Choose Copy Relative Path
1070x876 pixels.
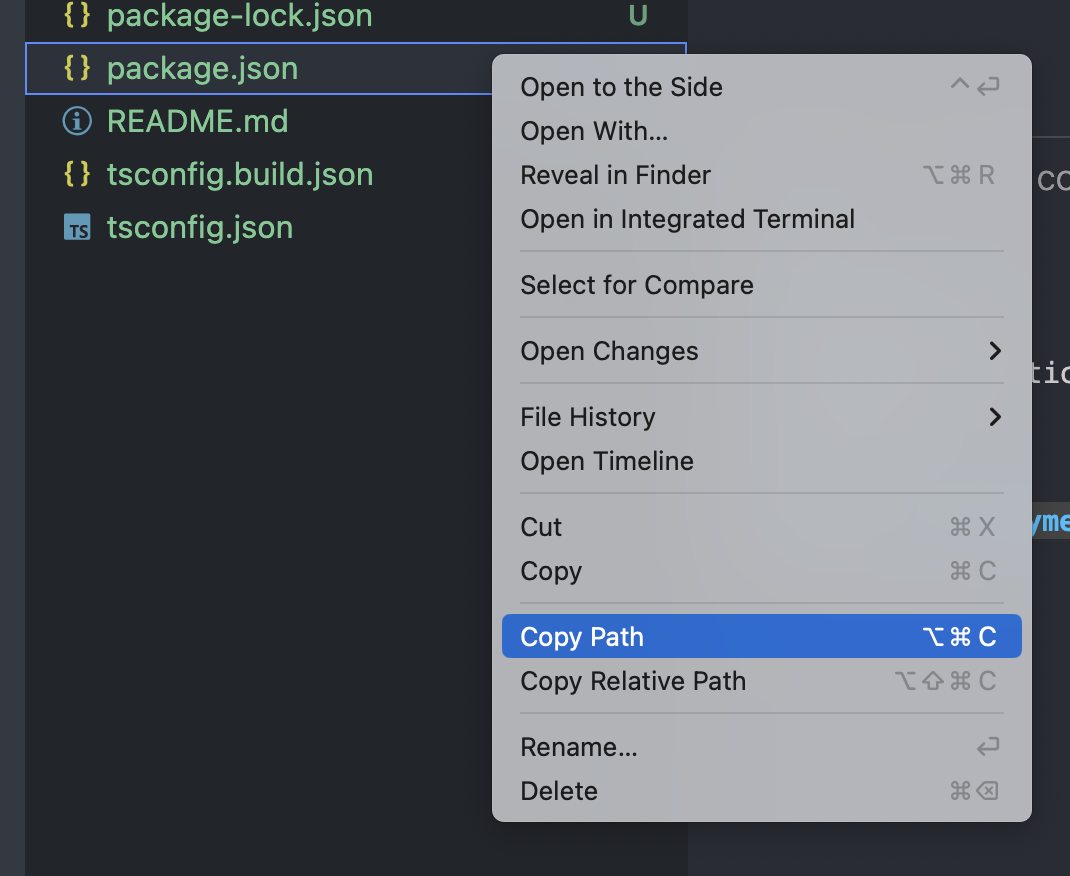pyautogui.click(x=633, y=681)
